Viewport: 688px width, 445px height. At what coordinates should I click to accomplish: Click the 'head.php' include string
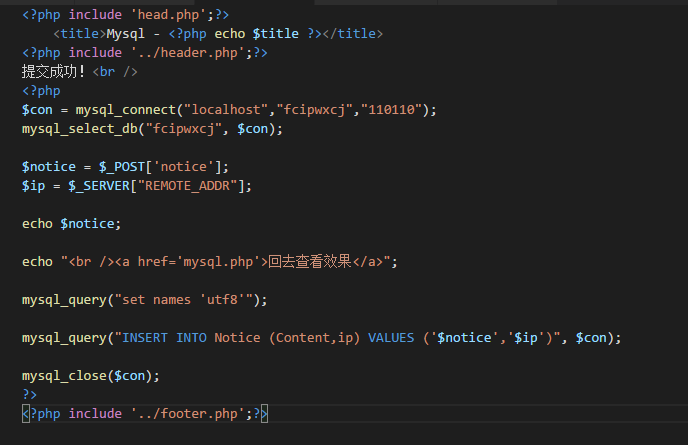(x=168, y=15)
